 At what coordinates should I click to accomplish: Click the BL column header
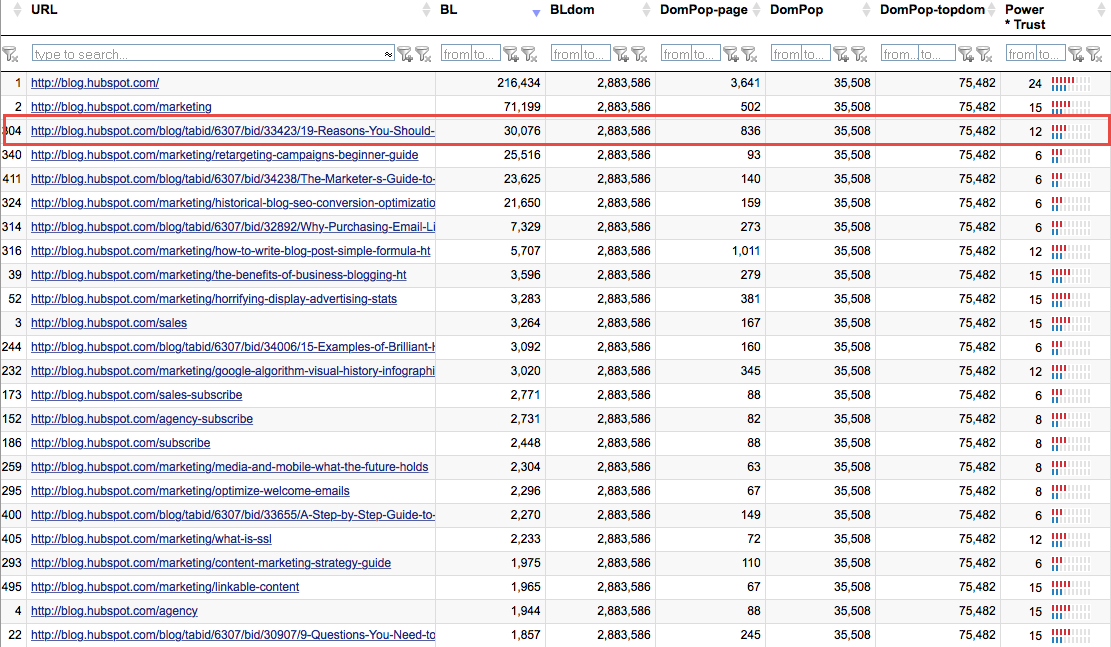click(449, 10)
